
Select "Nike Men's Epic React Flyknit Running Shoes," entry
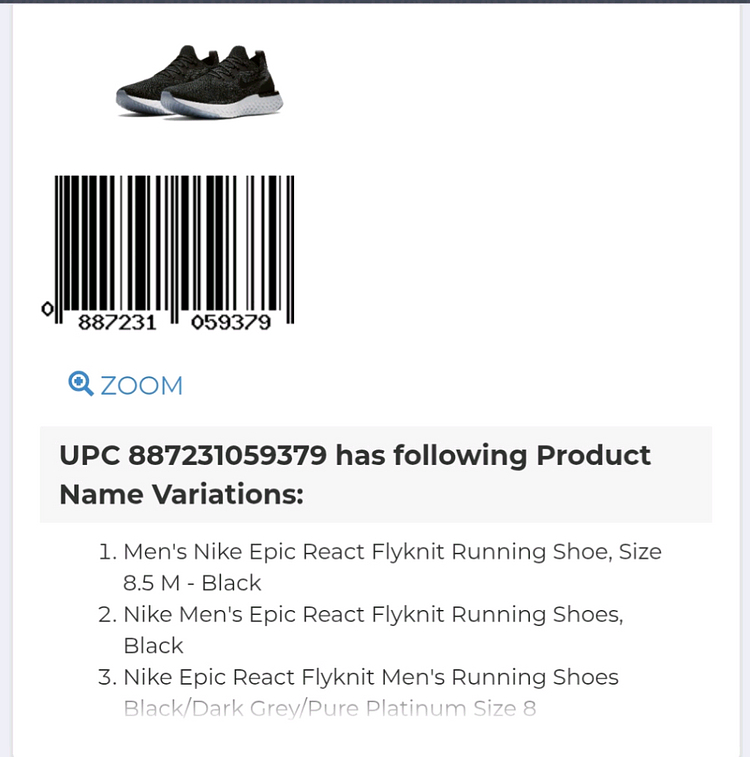click(x=373, y=614)
